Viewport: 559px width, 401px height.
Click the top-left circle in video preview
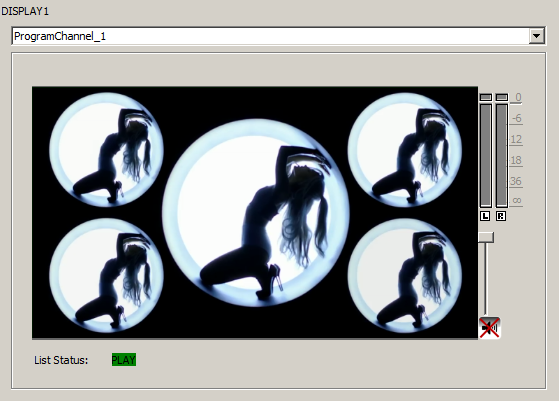coord(106,150)
